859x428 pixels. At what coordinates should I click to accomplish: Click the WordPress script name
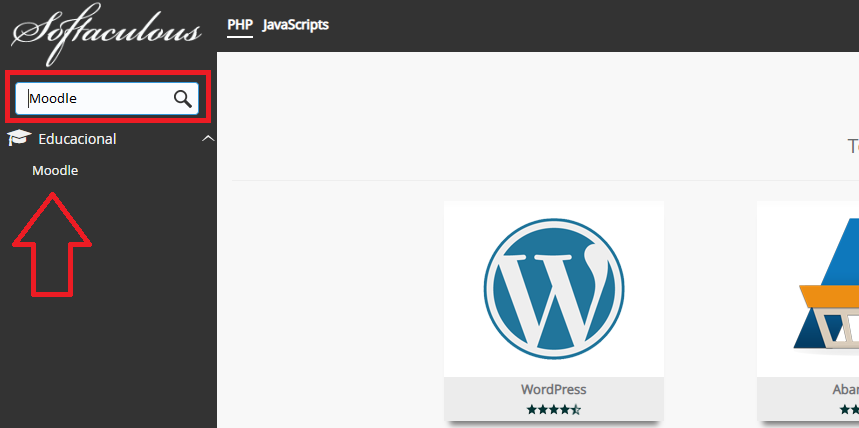553,390
